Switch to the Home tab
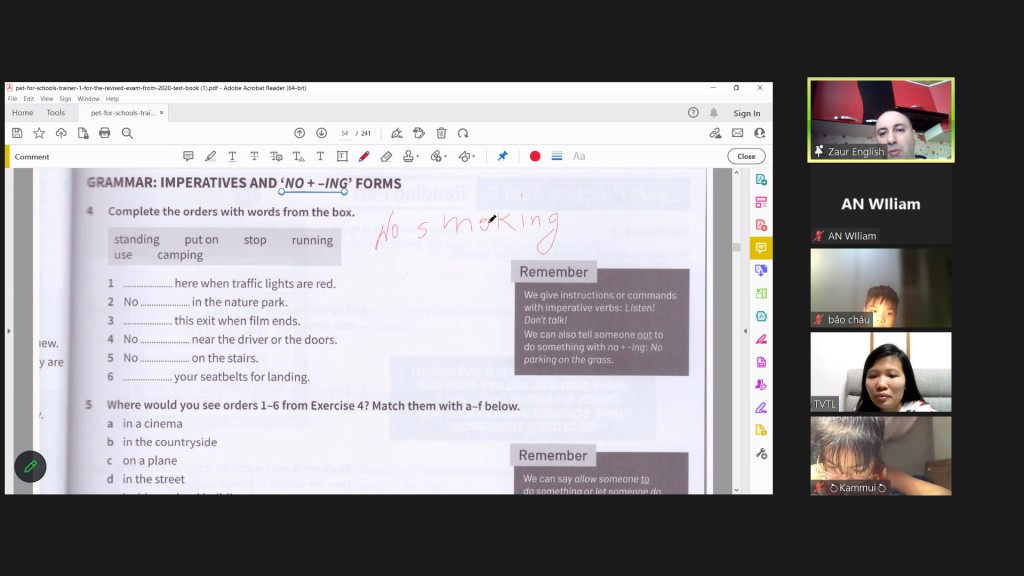This screenshot has width=1024, height=576. (x=22, y=113)
